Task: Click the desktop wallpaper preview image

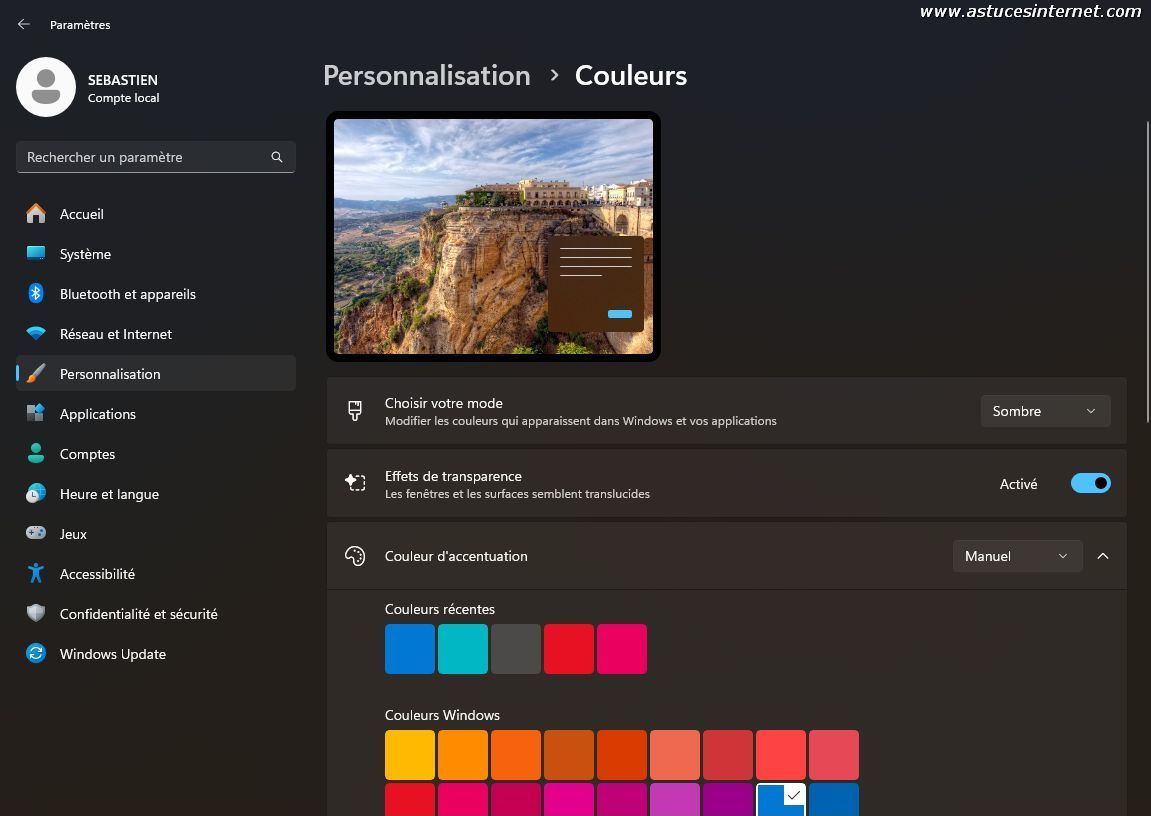Action: click(493, 236)
